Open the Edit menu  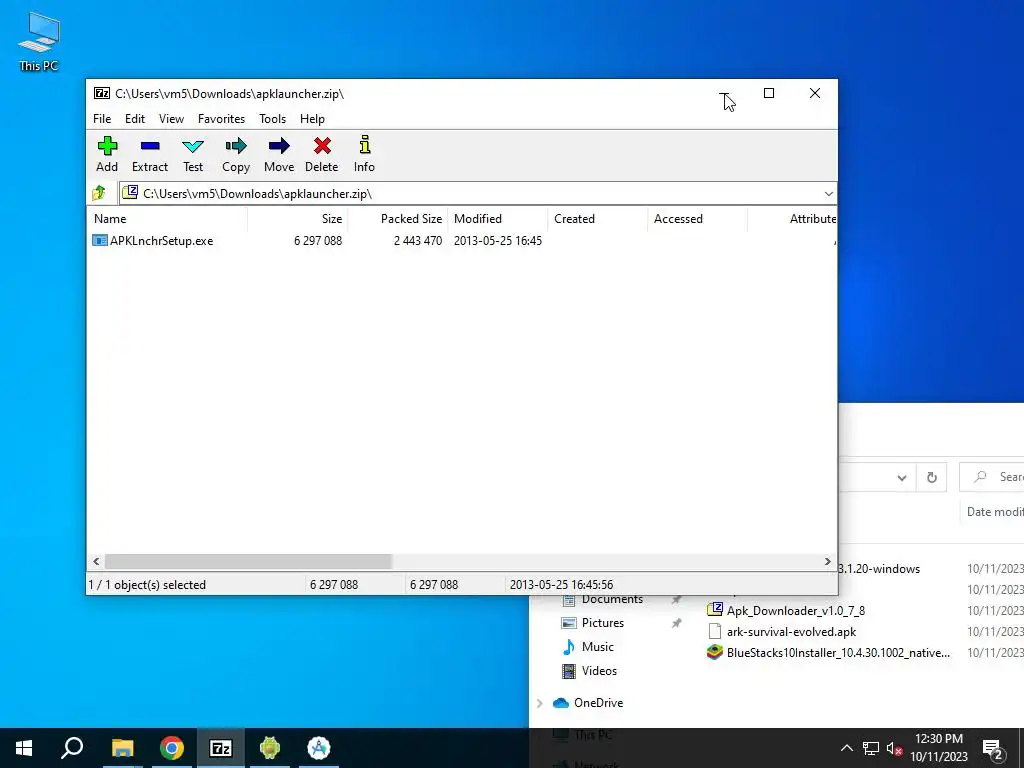pos(135,119)
